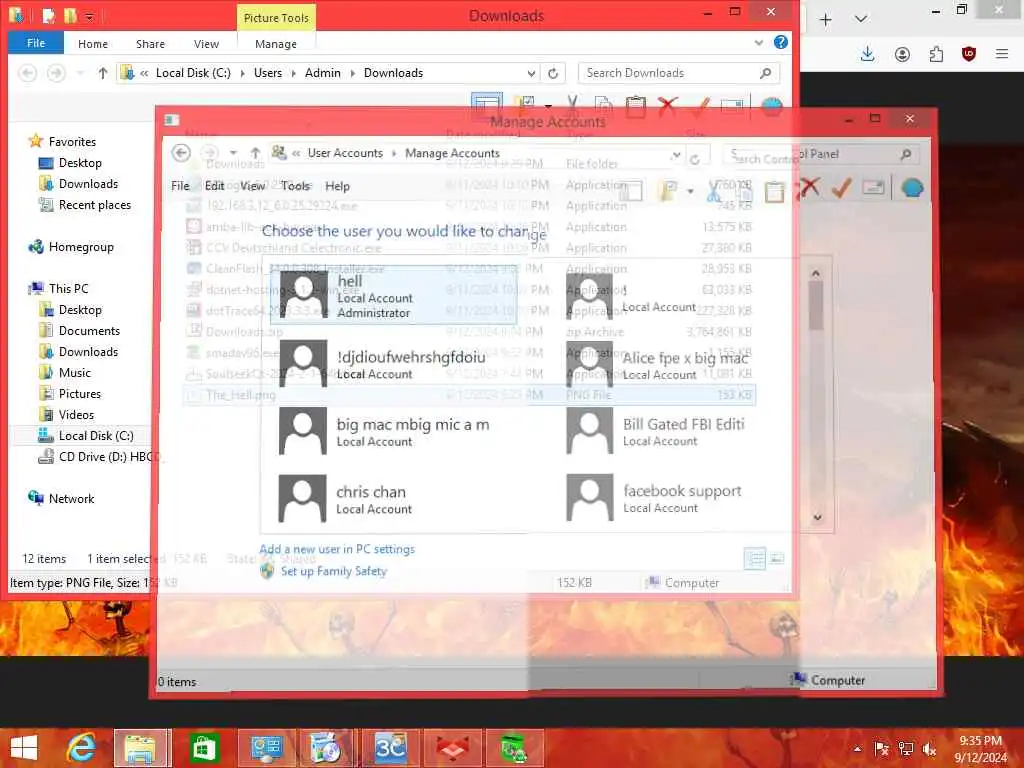
Task: Click the Search Control Panel field
Action: tap(820, 155)
